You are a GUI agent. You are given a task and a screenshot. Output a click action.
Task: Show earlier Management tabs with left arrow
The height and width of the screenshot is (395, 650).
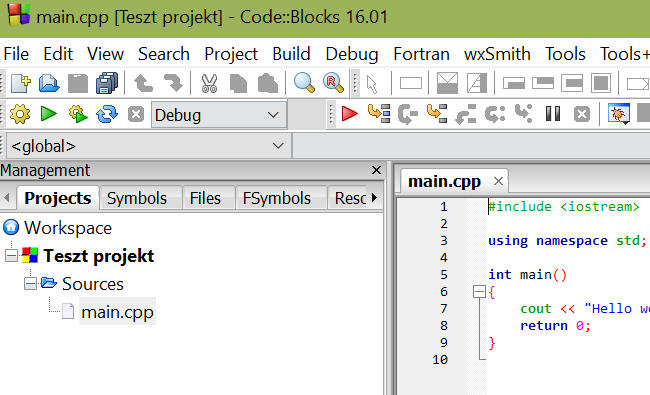pyautogui.click(x=6, y=198)
